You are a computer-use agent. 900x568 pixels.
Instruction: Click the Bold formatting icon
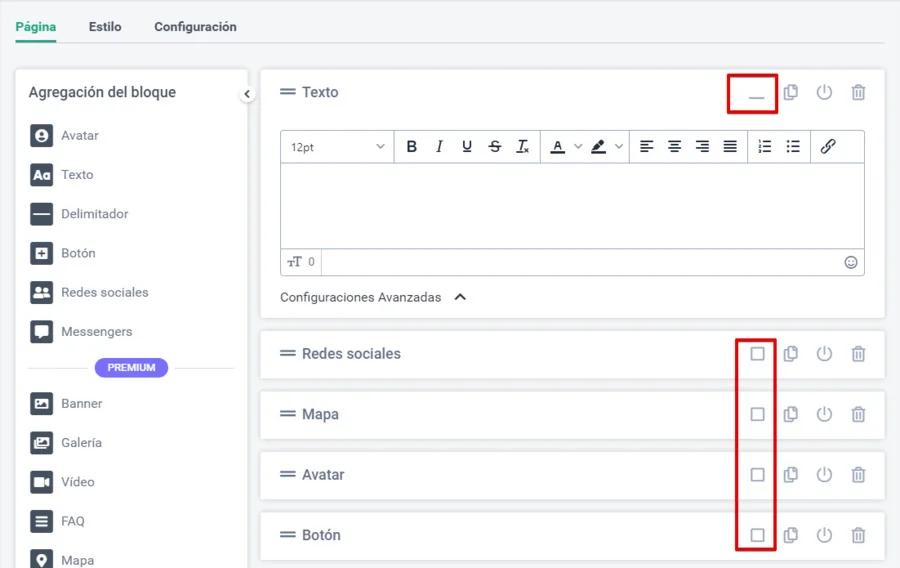[411, 147]
